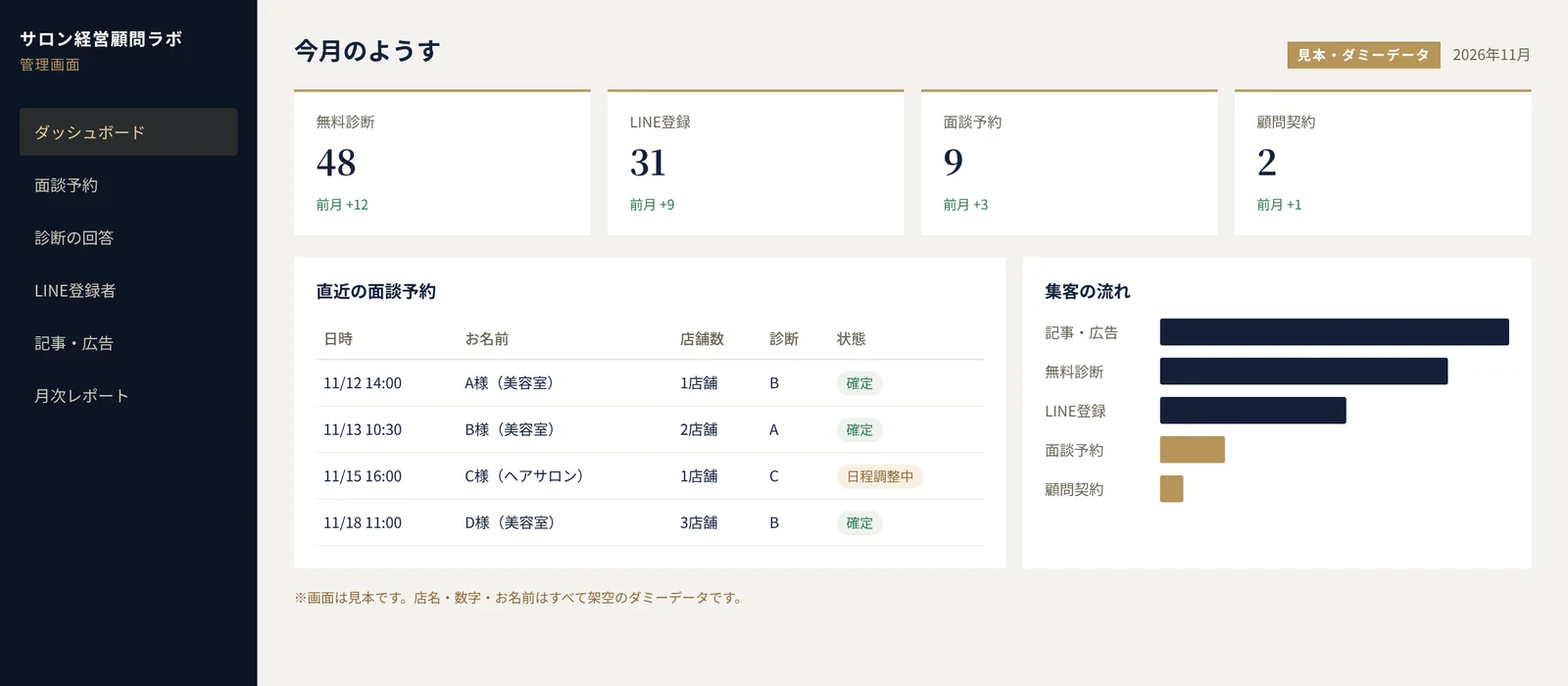This screenshot has height=686, width=1568.
Task: Click the 見本・ダミーデータ badge
Action: tap(1363, 55)
